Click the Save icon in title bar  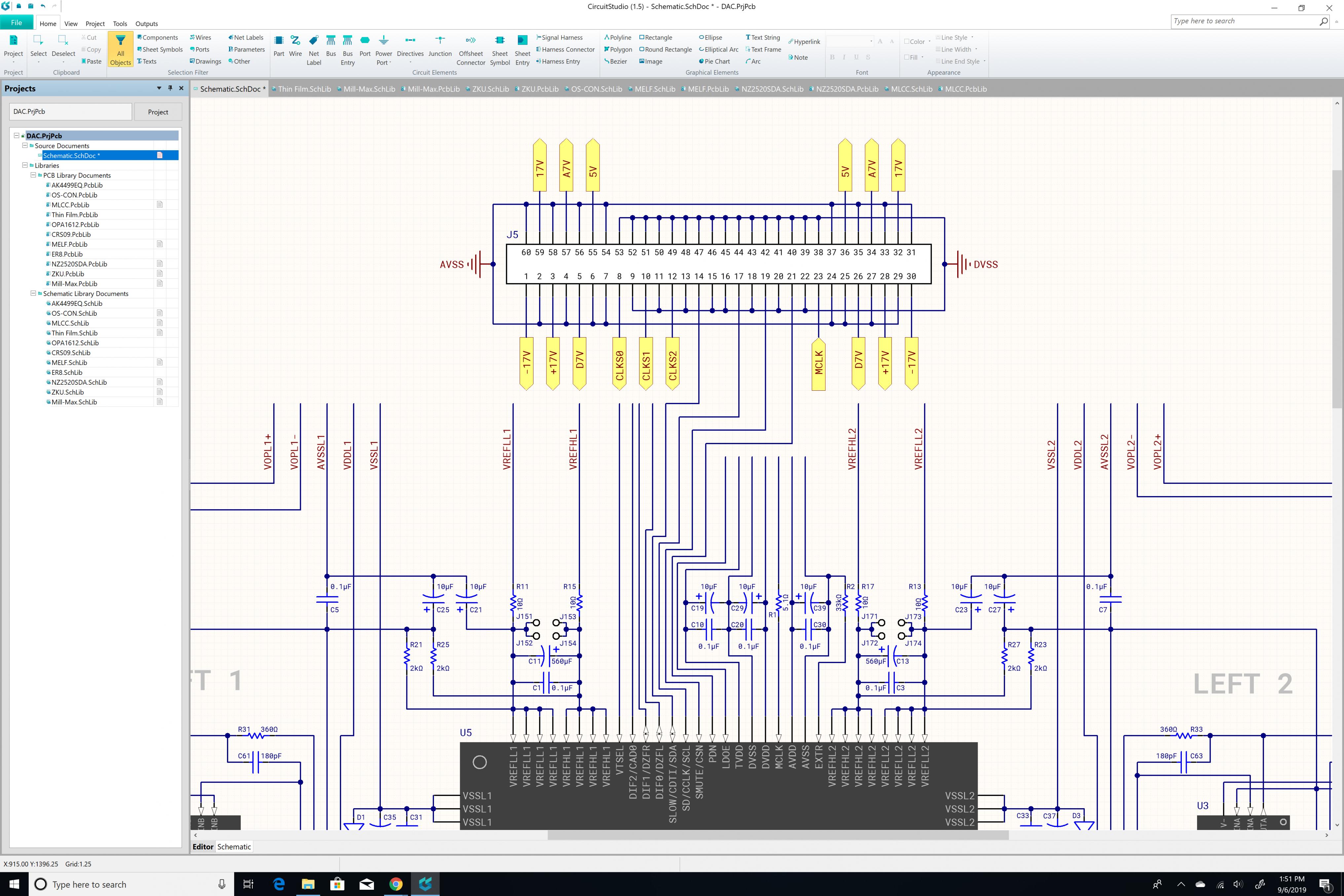[31, 6]
